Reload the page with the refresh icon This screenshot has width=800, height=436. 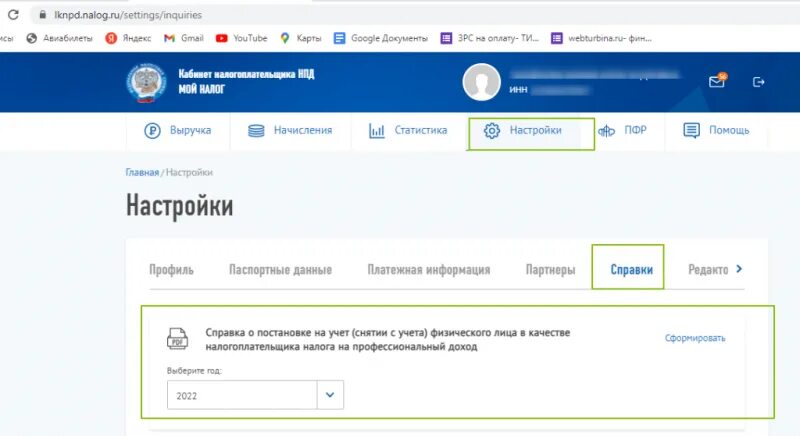click(13, 15)
